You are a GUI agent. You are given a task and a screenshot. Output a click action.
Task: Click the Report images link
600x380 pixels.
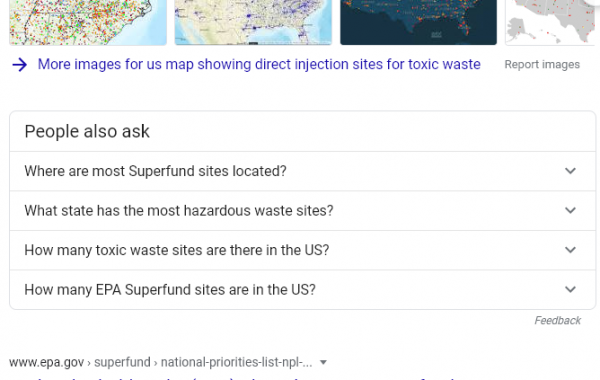coord(542,65)
